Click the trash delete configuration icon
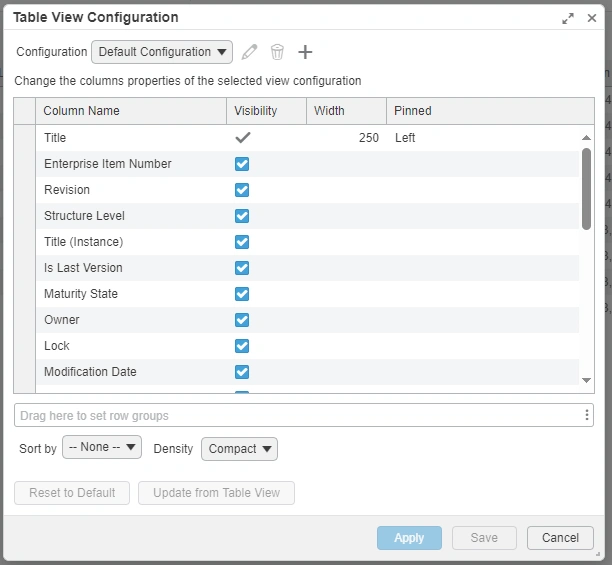 [x=277, y=52]
